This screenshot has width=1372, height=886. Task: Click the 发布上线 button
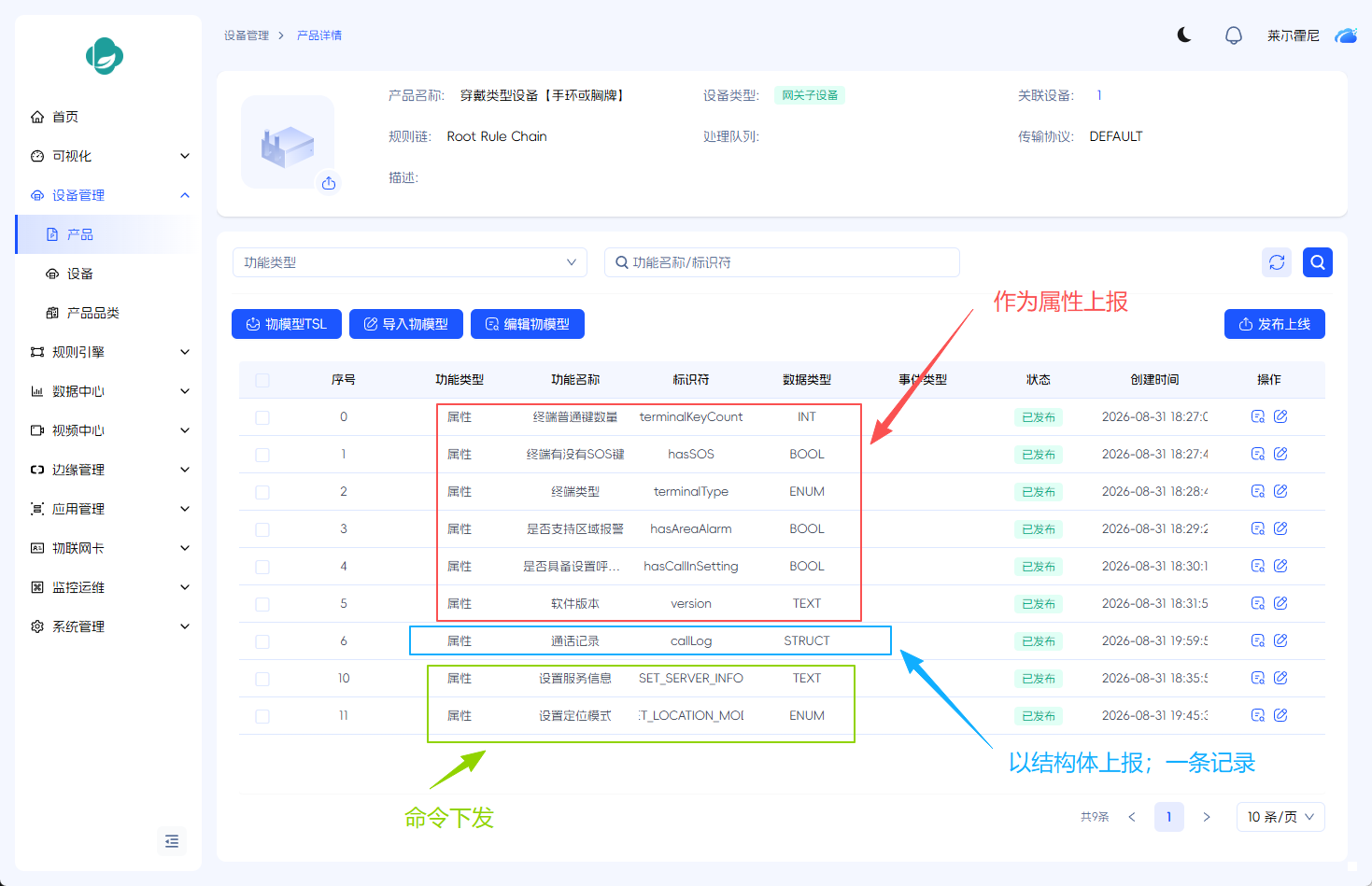1275,324
